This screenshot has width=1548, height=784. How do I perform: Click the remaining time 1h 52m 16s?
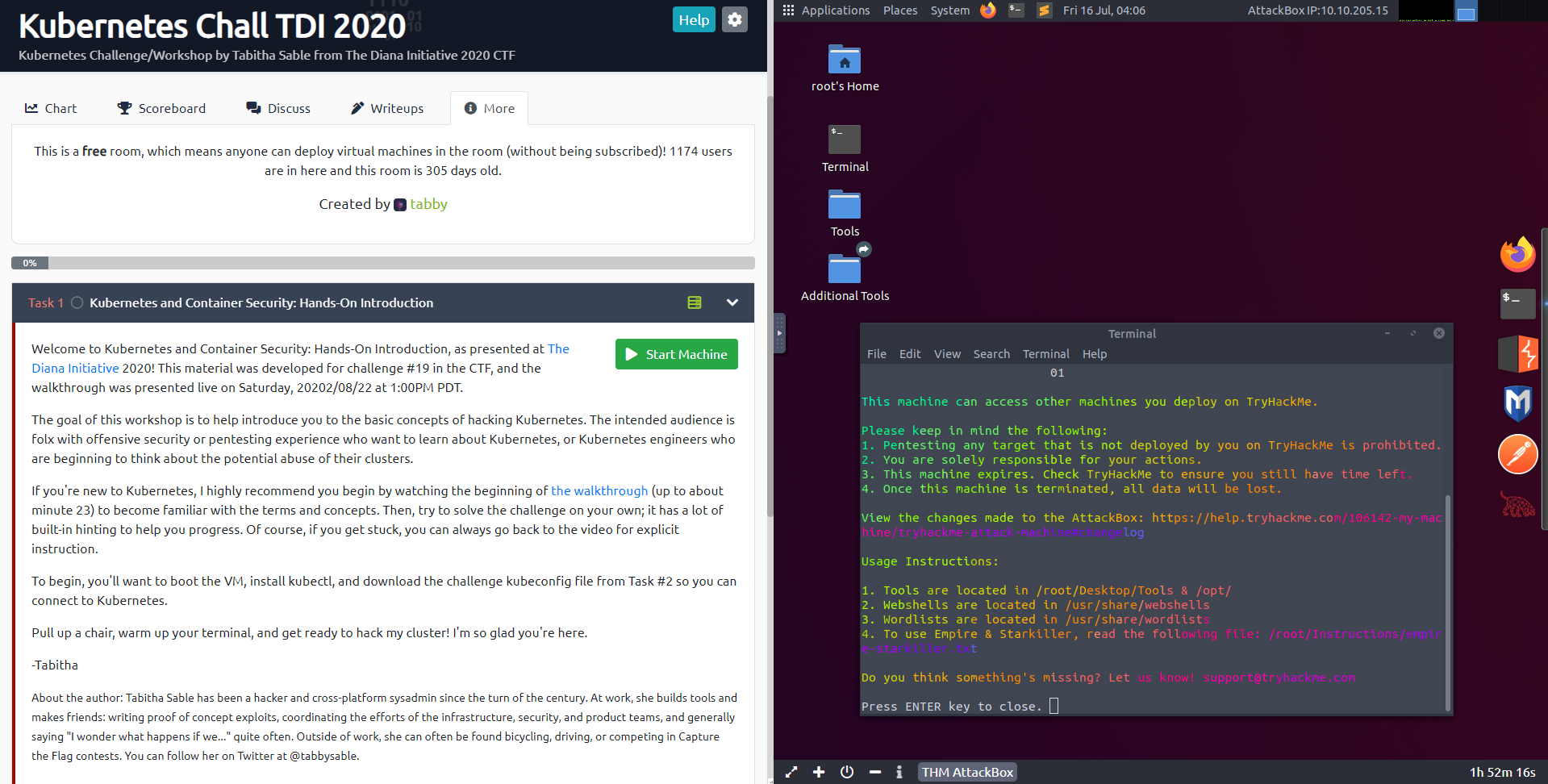click(x=1502, y=772)
